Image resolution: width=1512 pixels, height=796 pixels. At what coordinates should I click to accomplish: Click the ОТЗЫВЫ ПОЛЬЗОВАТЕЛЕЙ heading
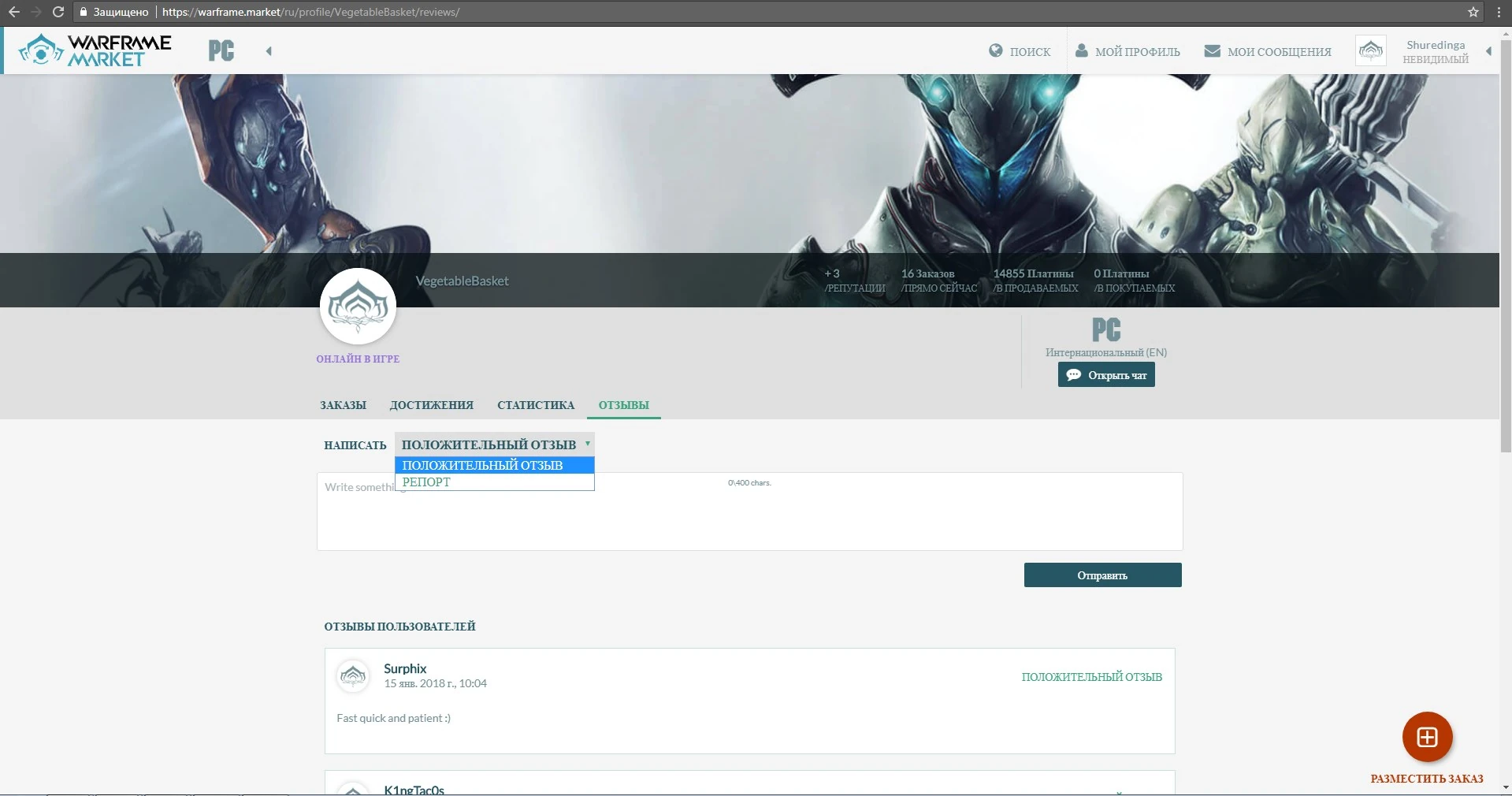(x=399, y=627)
